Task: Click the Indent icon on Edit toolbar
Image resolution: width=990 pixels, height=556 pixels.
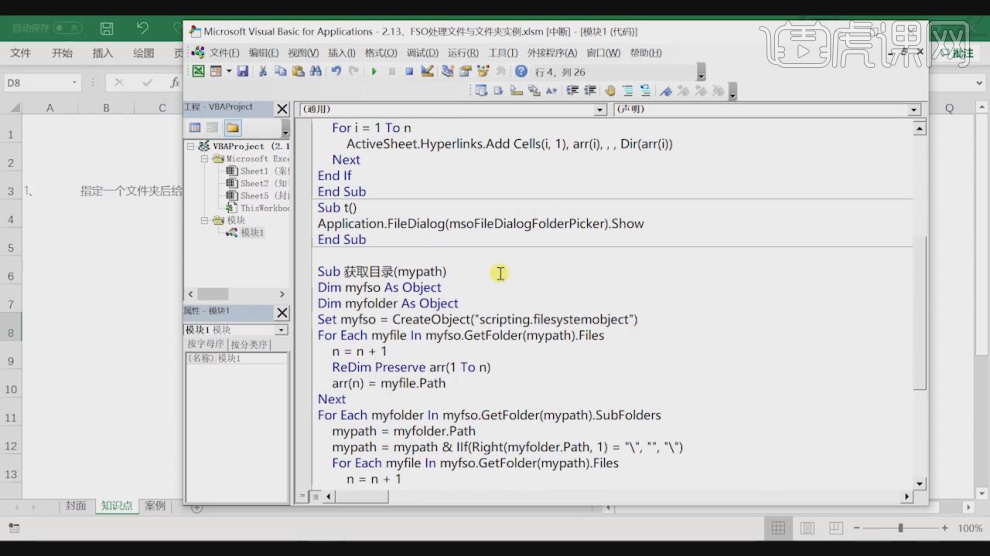Action: tap(572, 91)
